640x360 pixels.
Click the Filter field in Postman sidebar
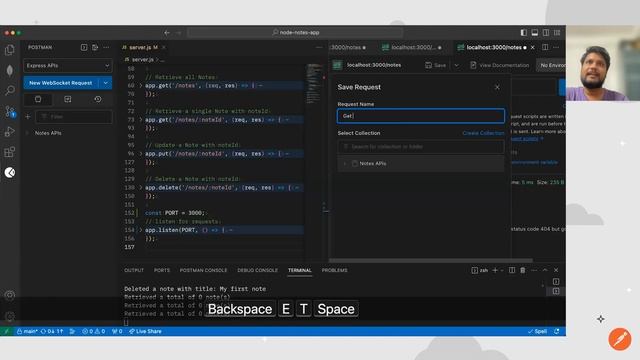[74, 117]
